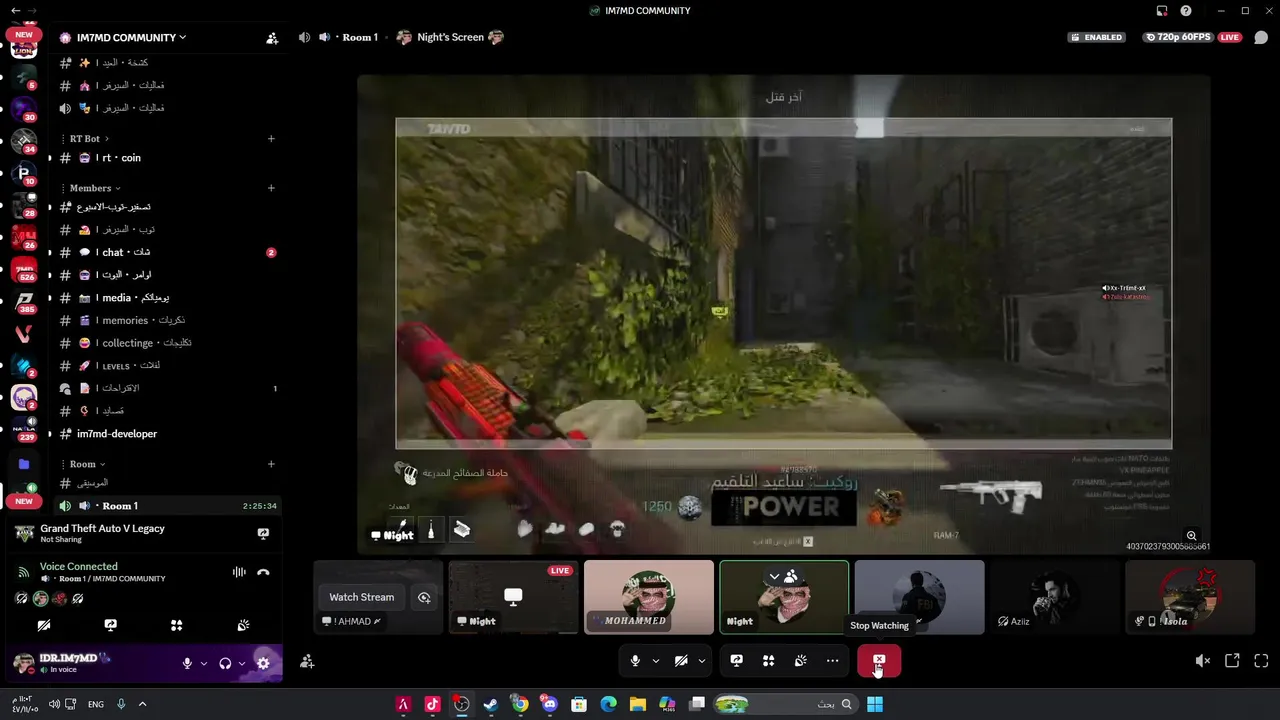Image resolution: width=1280 pixels, height=720 pixels.
Task: Mute stream volume icon at bottom right
Action: click(1203, 661)
